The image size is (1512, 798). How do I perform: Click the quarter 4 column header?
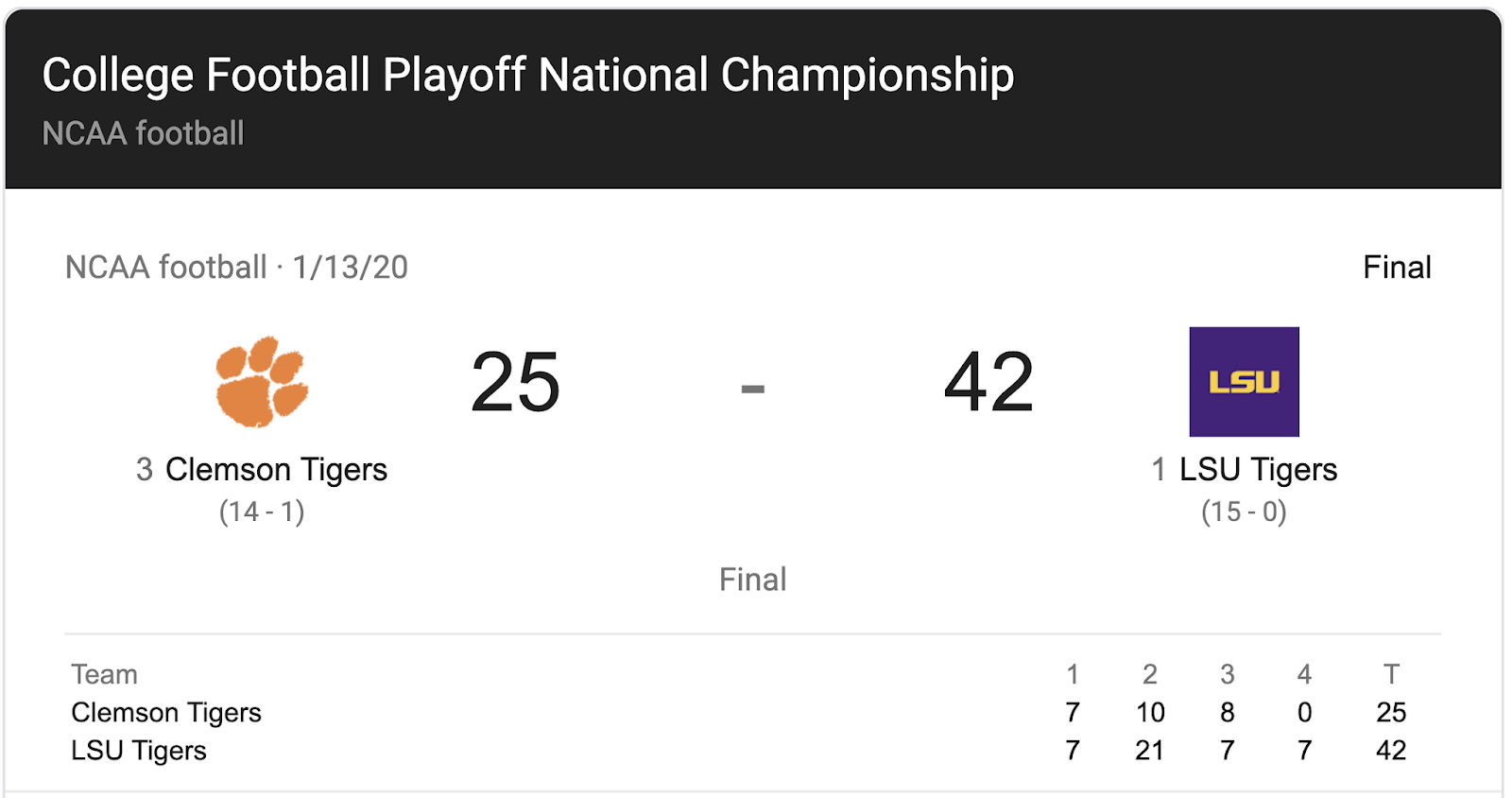(1304, 674)
